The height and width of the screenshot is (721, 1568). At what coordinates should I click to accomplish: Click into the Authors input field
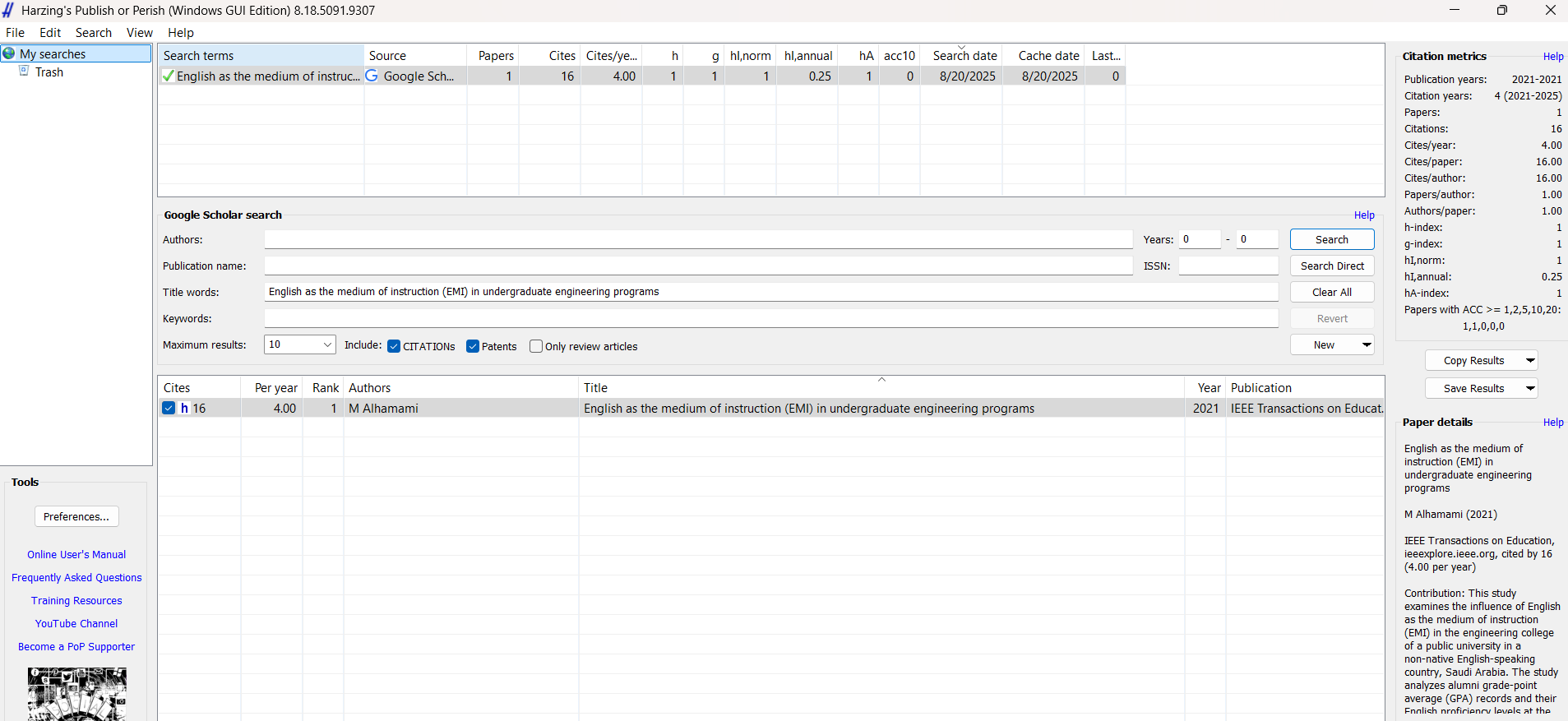[697, 239]
